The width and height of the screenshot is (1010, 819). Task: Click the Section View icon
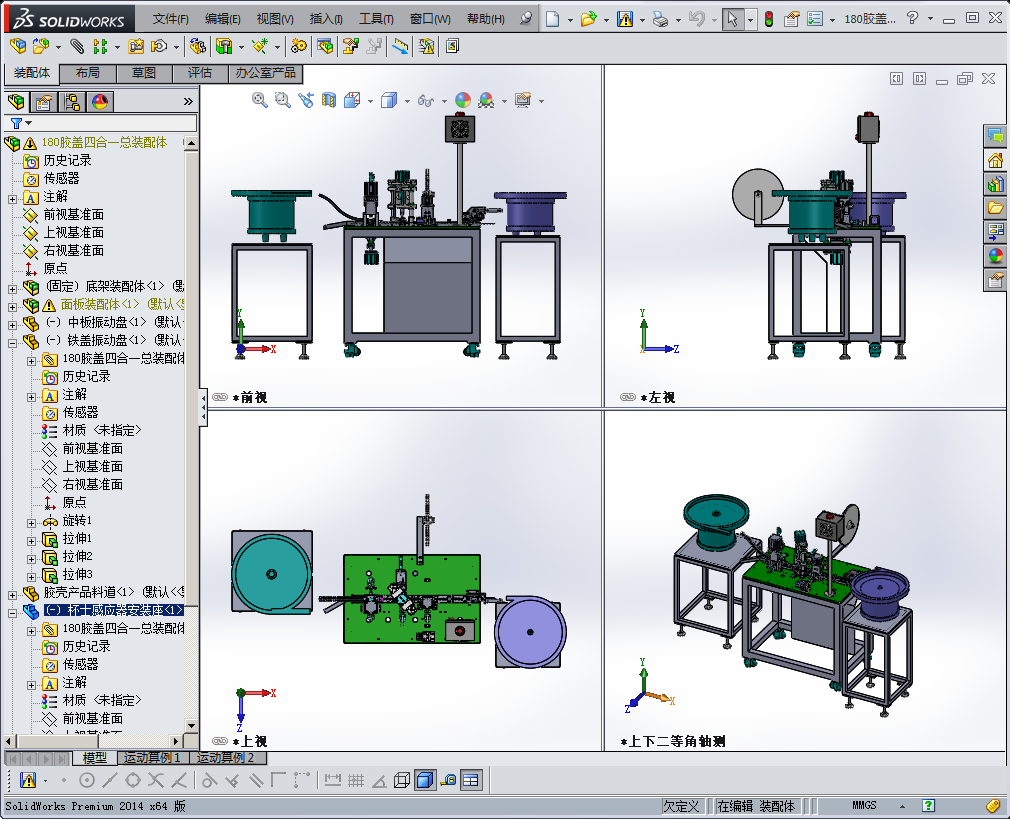329,100
